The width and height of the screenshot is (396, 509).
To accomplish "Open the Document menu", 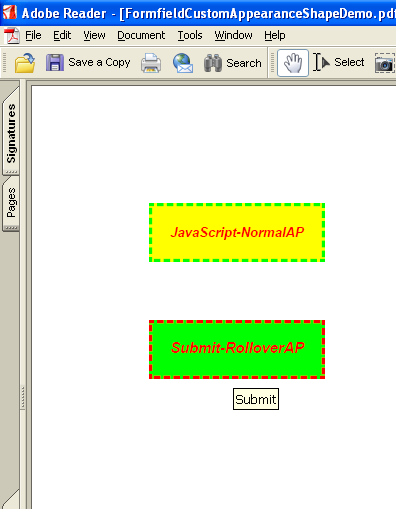I will click(x=141, y=35).
